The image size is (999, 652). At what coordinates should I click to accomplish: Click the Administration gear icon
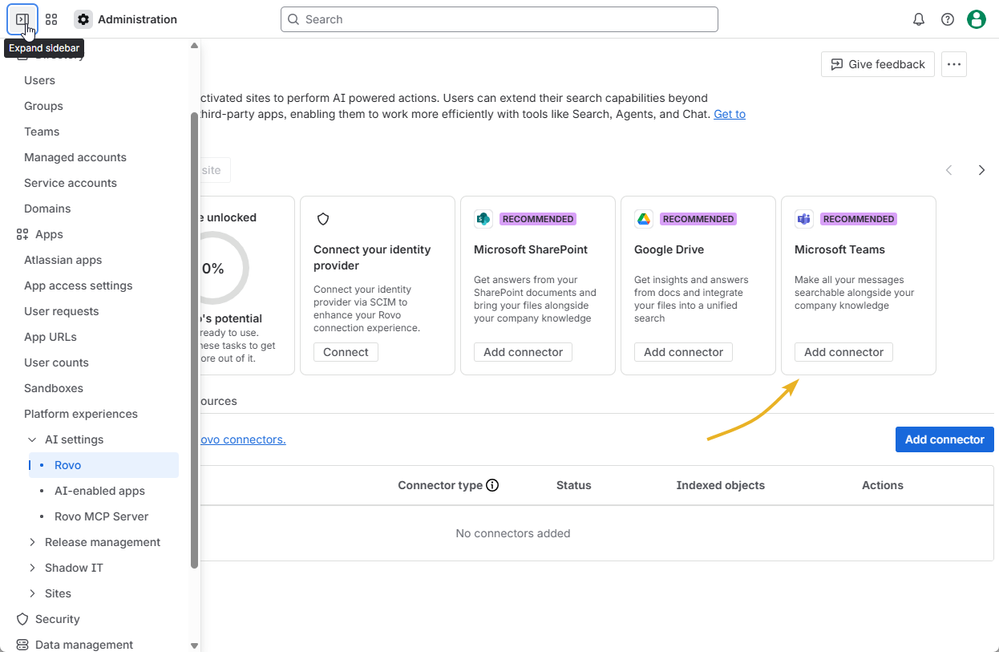[83, 19]
